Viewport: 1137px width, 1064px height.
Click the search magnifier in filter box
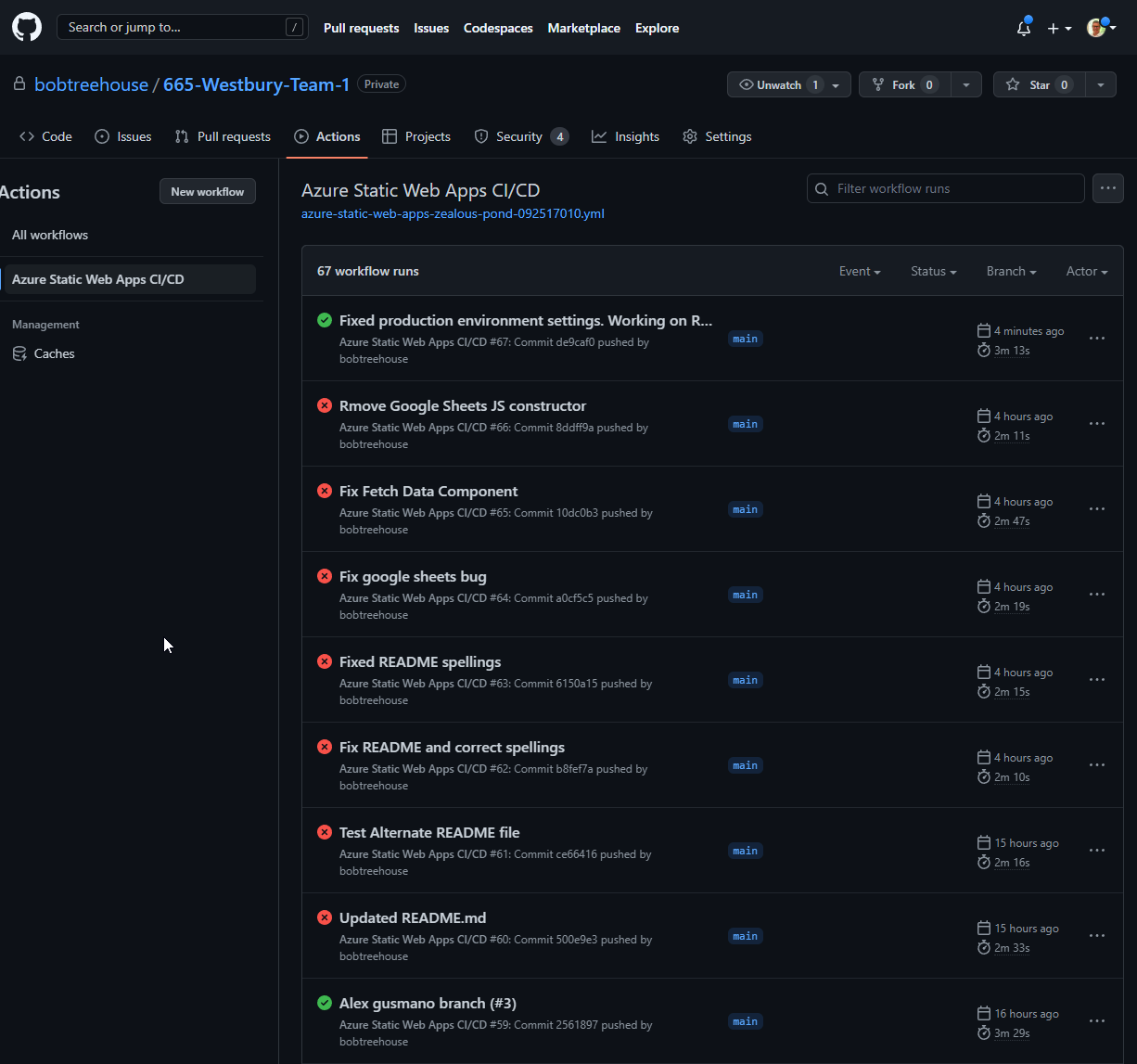822,188
